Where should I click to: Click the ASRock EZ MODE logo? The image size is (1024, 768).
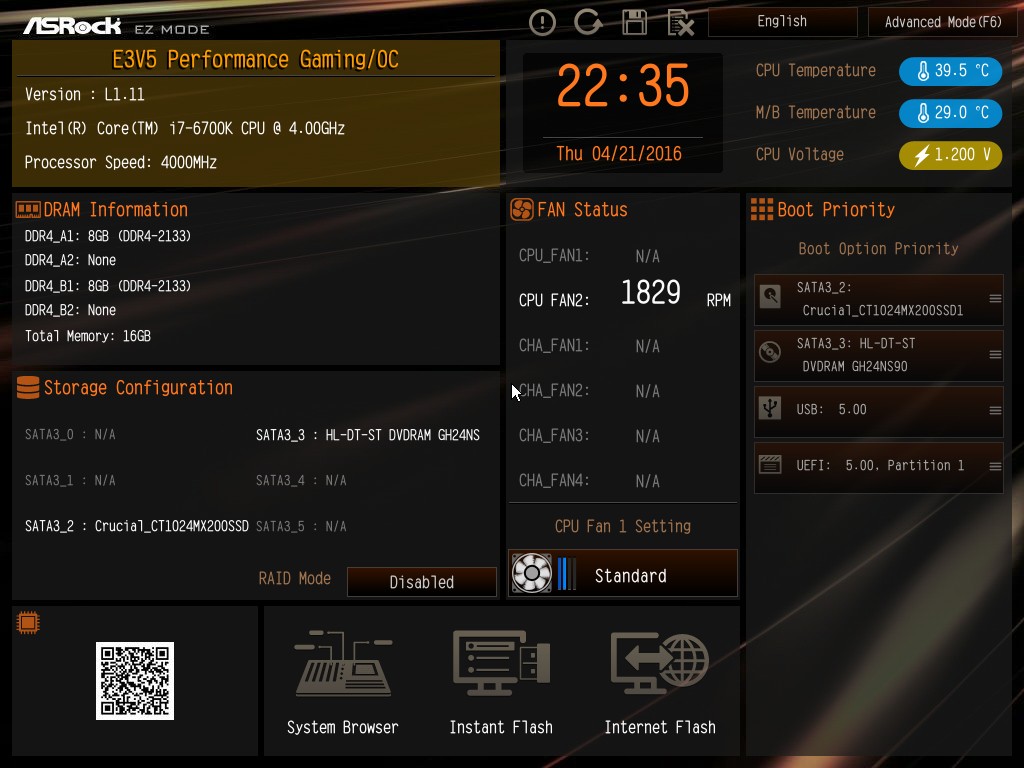pos(116,26)
